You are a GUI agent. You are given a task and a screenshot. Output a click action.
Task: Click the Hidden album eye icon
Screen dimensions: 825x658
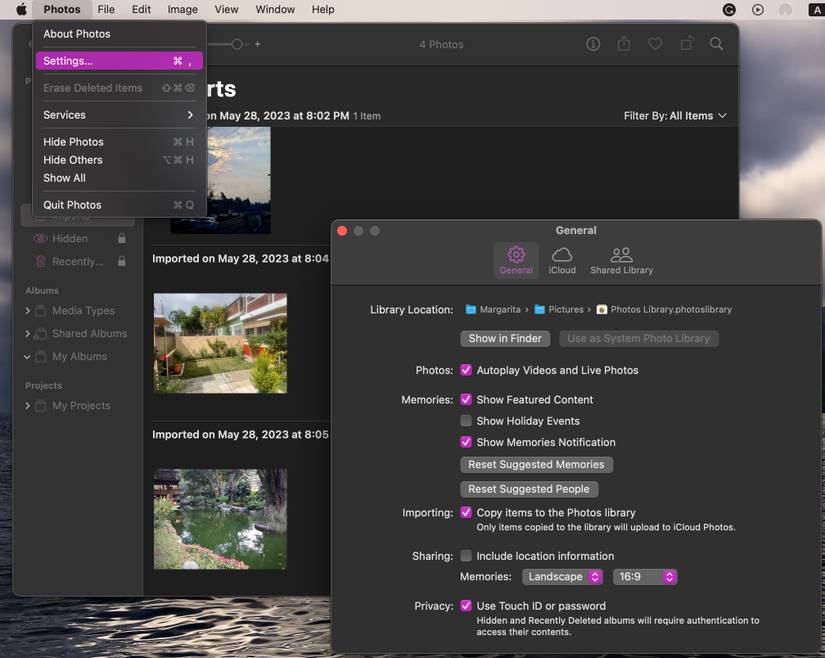pyautogui.click(x=41, y=238)
